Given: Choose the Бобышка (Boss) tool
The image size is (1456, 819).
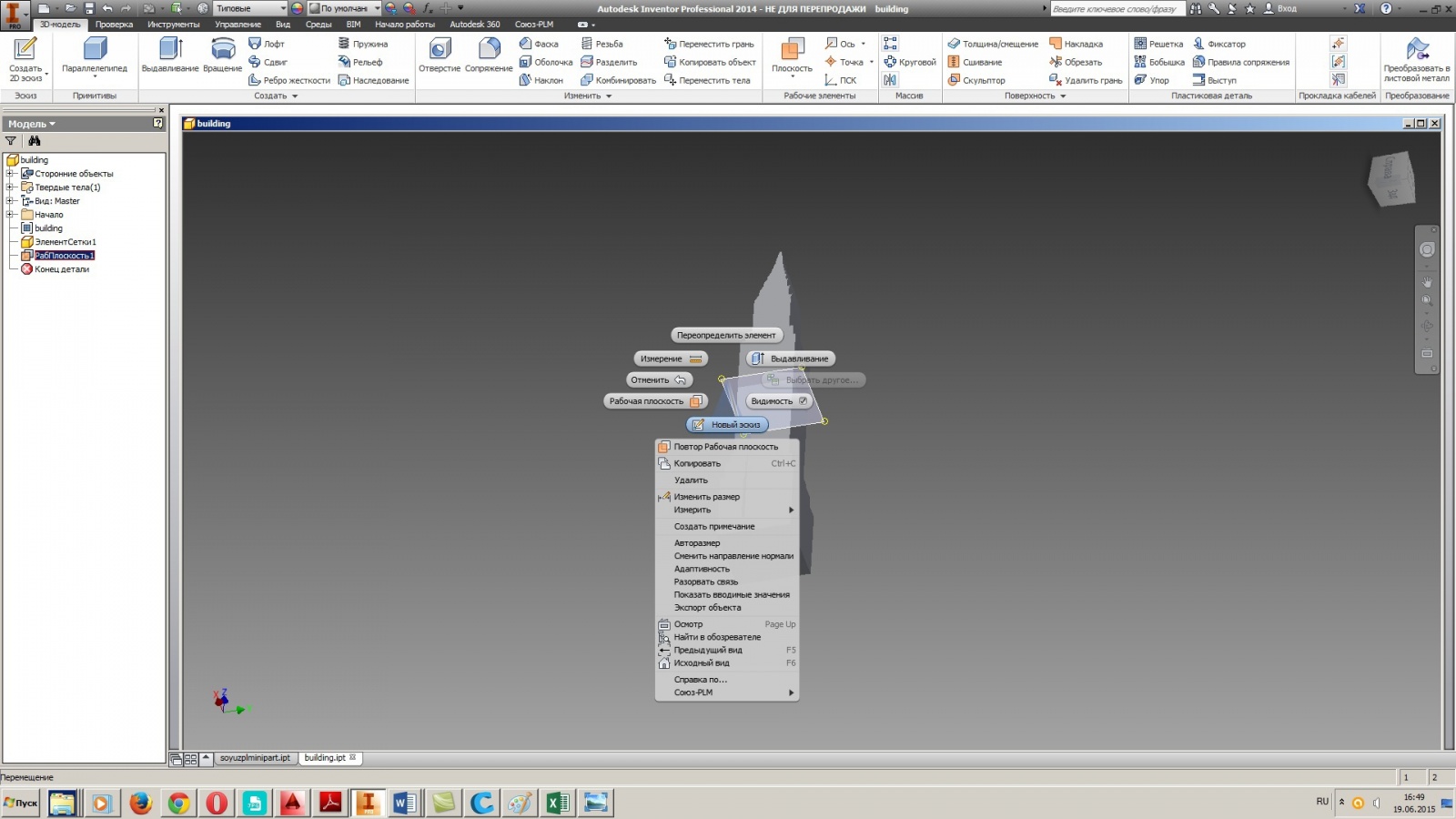Looking at the screenshot, I should (1159, 62).
